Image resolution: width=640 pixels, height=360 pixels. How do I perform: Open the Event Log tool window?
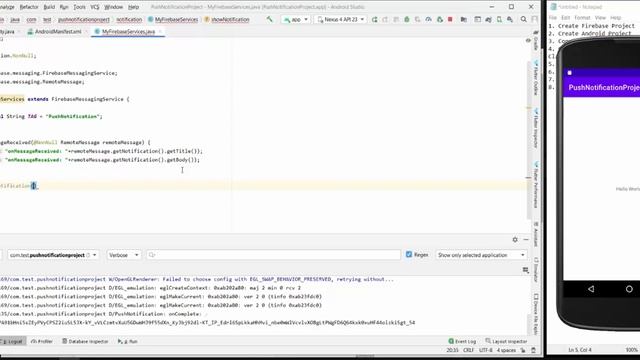tap(462, 341)
